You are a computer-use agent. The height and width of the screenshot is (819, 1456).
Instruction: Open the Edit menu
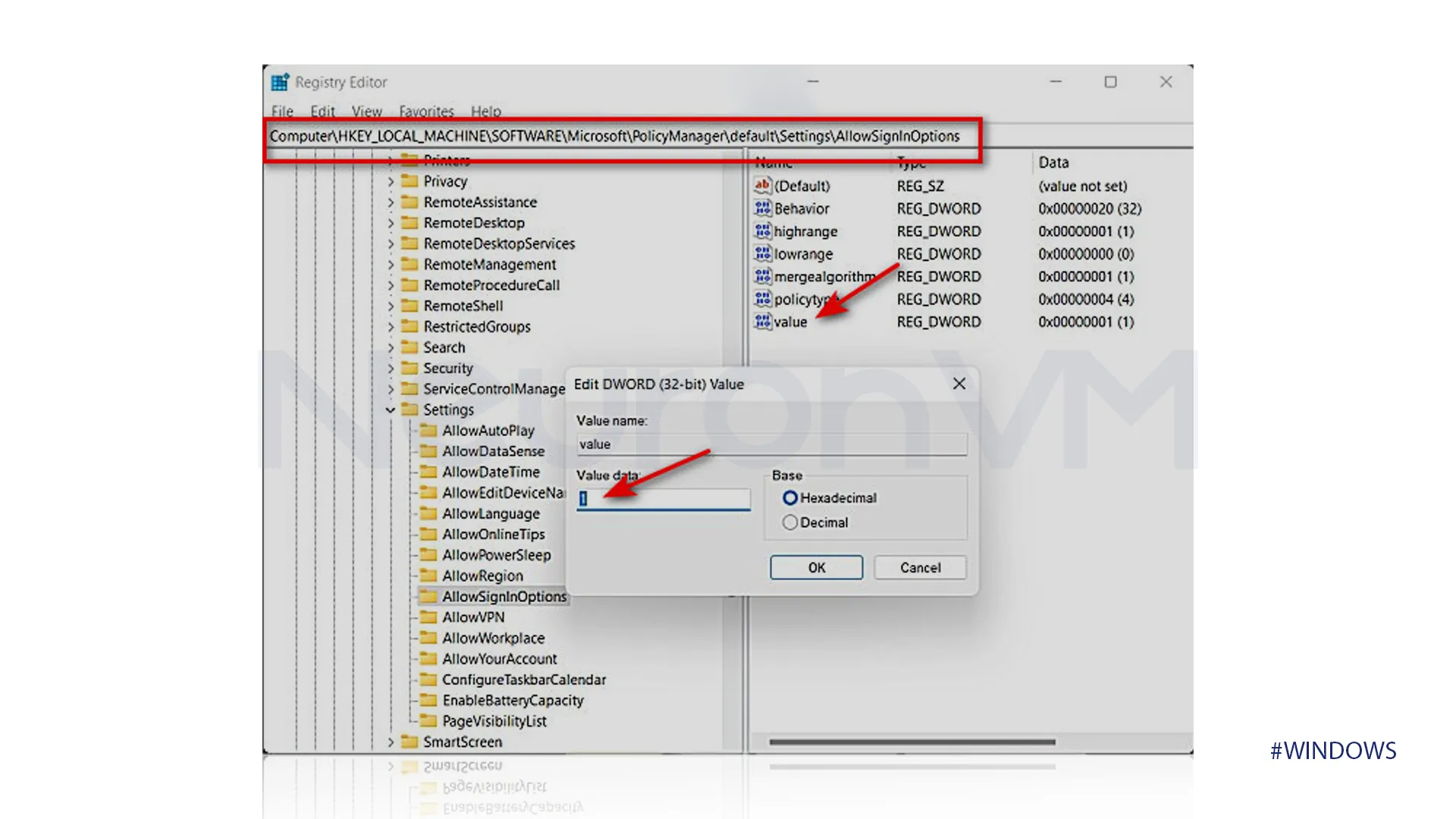pos(322,111)
